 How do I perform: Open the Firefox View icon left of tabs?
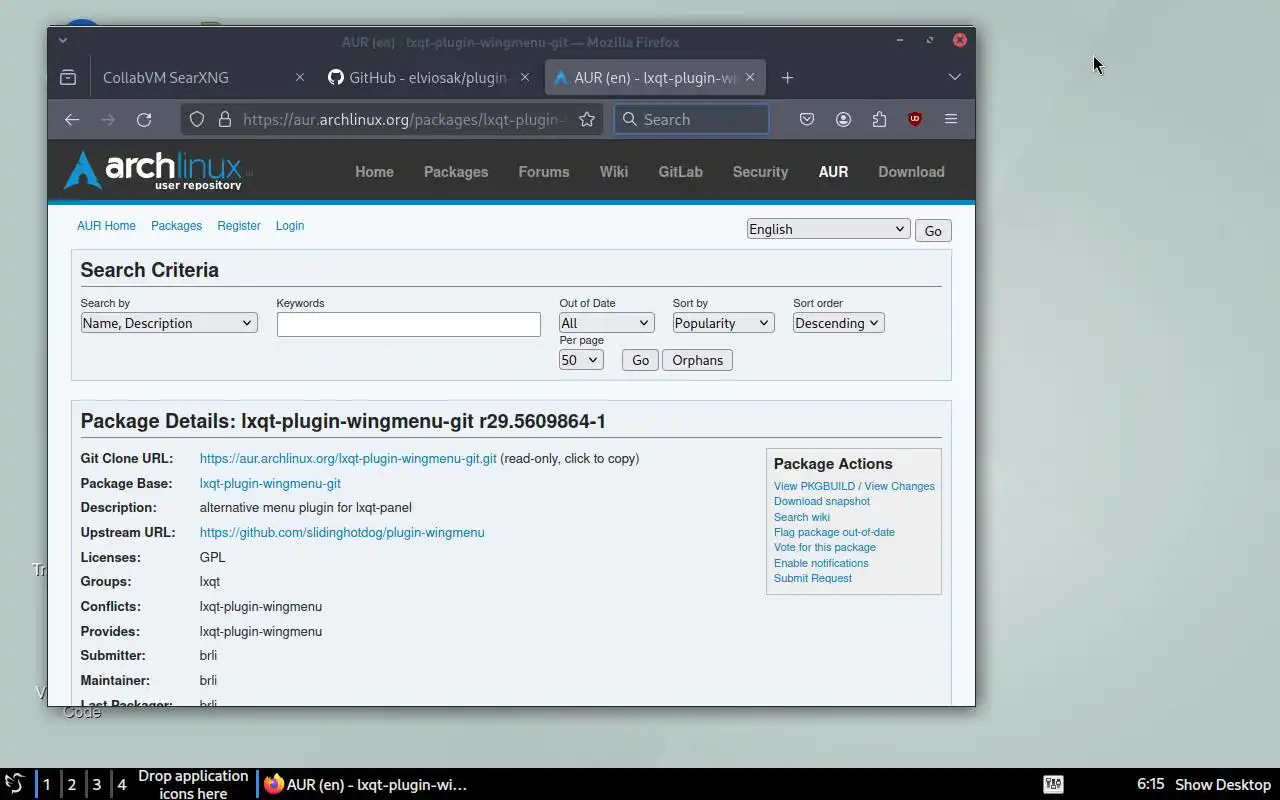pos(68,77)
